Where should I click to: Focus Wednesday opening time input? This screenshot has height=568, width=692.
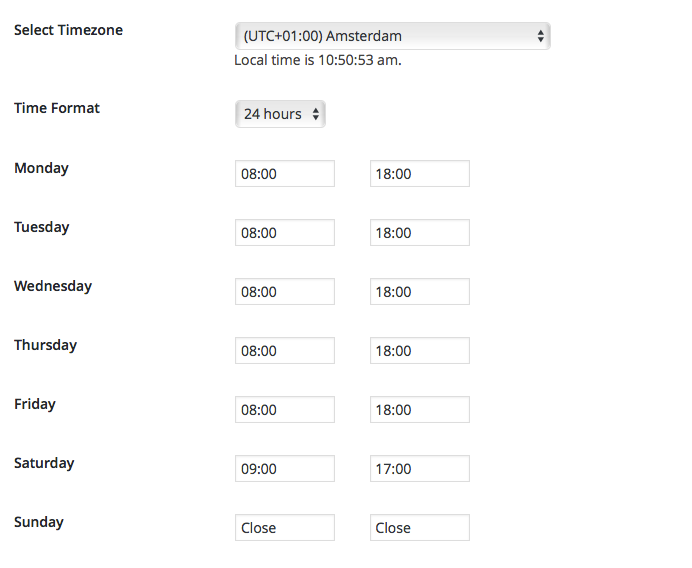pos(285,292)
